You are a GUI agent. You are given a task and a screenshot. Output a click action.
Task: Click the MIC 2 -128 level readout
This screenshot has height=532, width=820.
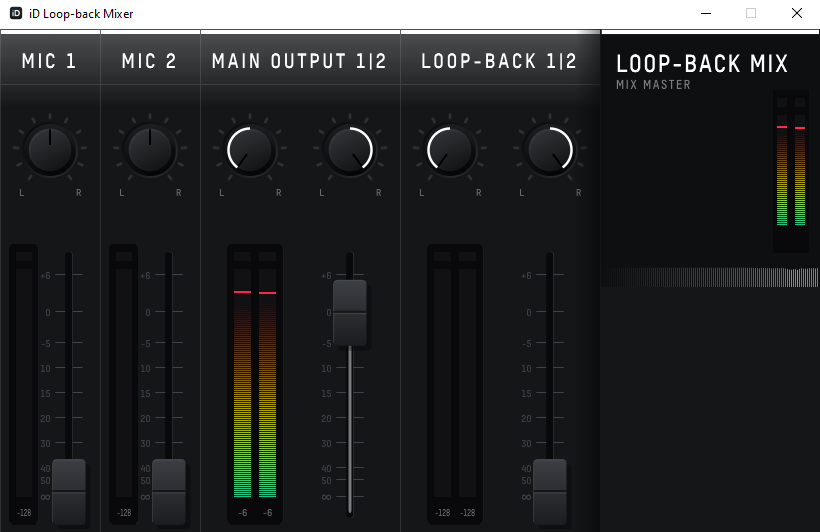point(124,513)
